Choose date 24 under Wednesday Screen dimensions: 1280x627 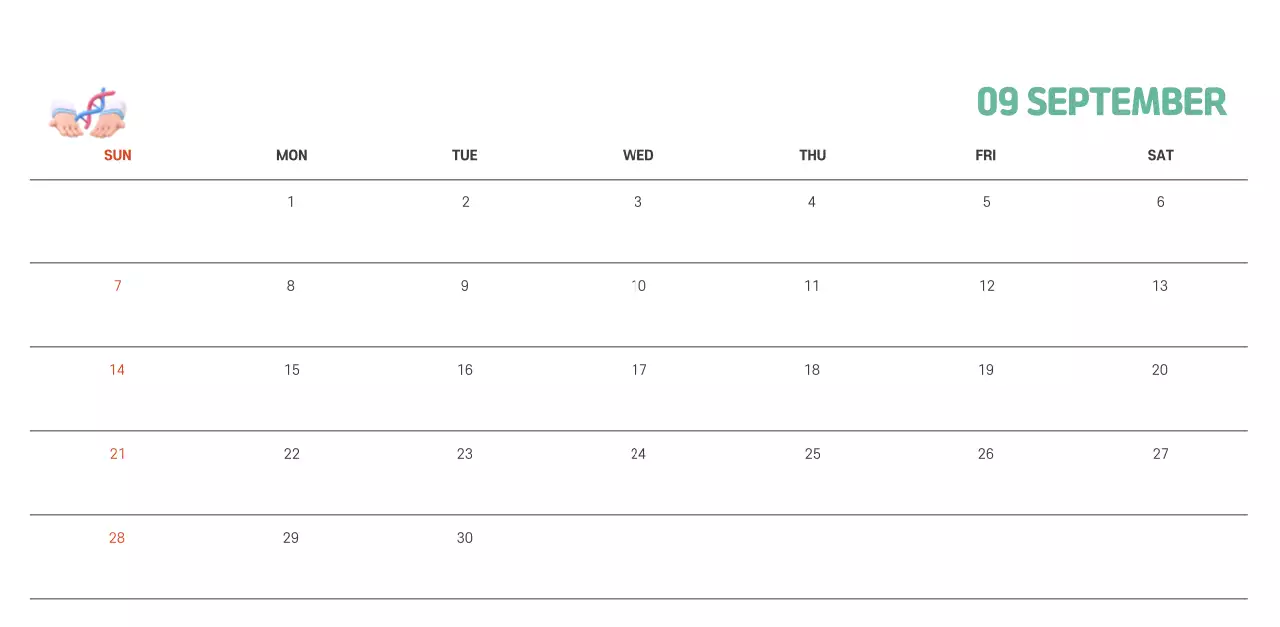click(638, 454)
